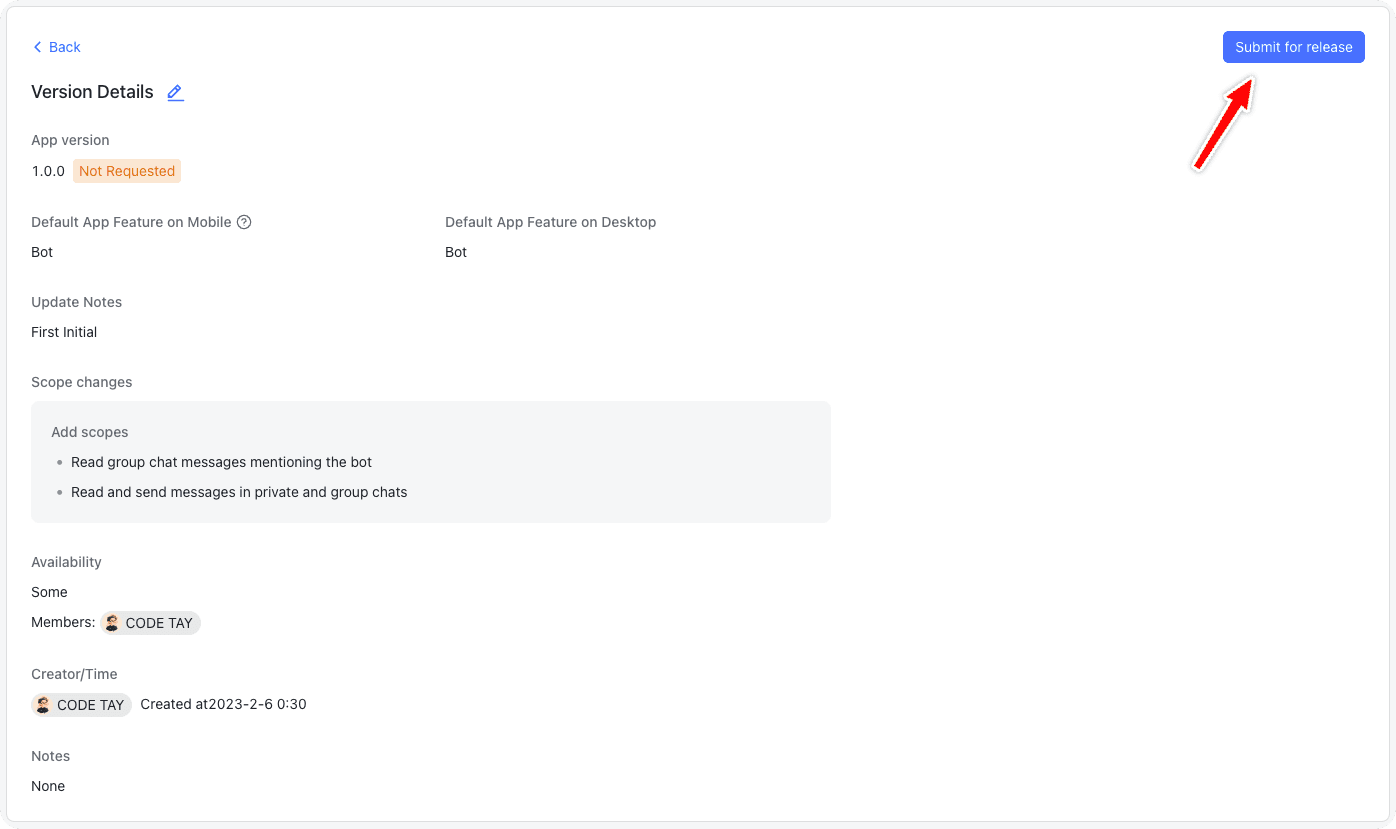Click Submit for release
The image size is (1396, 829).
tap(1293, 46)
